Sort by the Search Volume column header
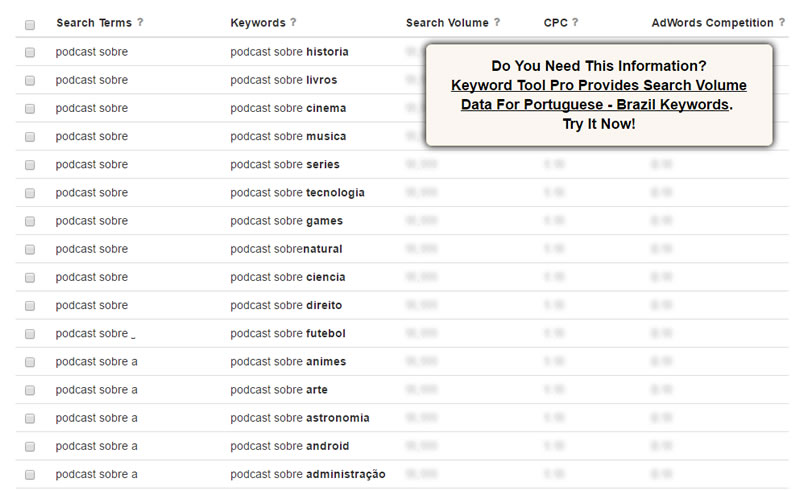The height and width of the screenshot is (491, 800). pos(447,22)
